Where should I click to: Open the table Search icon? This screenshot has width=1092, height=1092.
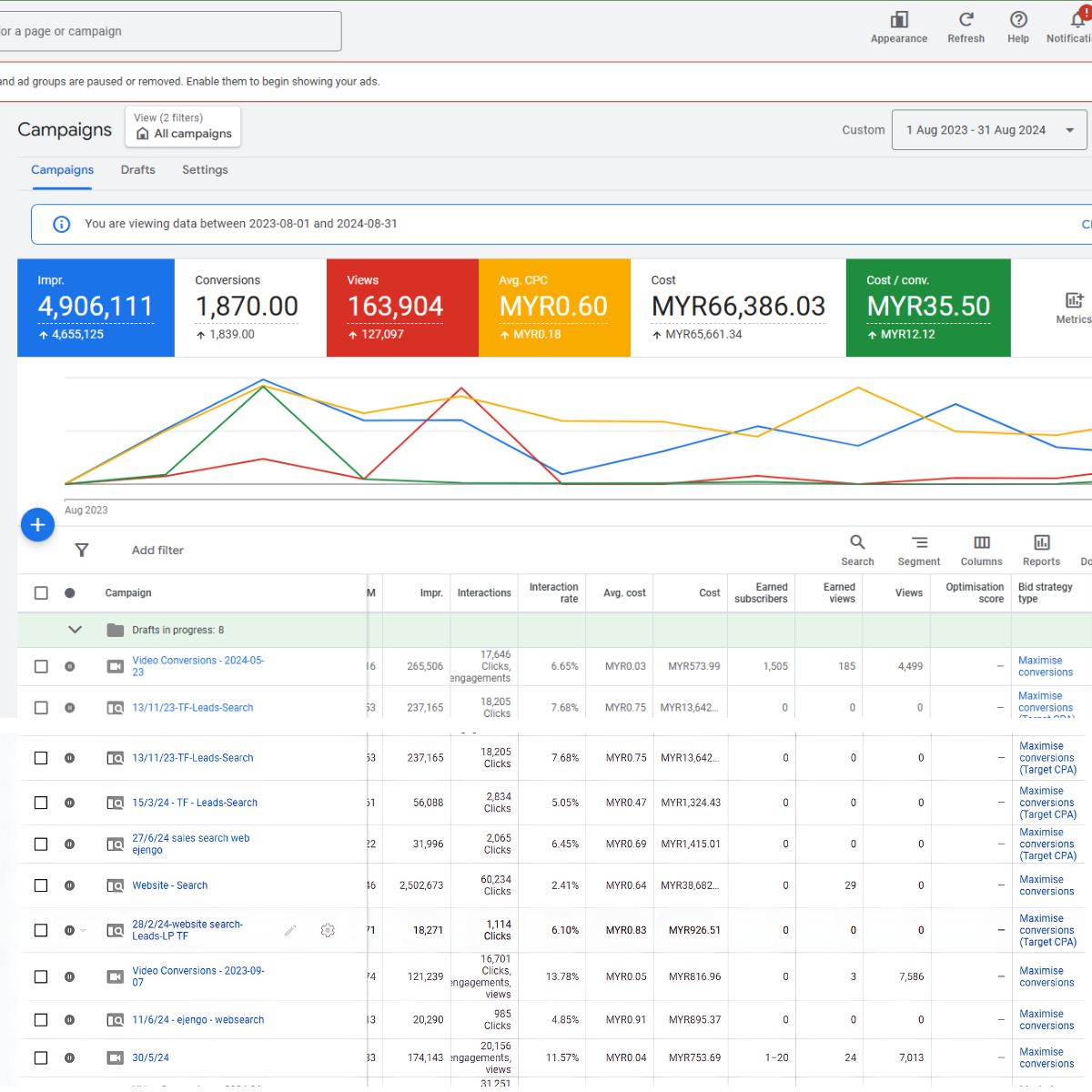pyautogui.click(x=857, y=543)
